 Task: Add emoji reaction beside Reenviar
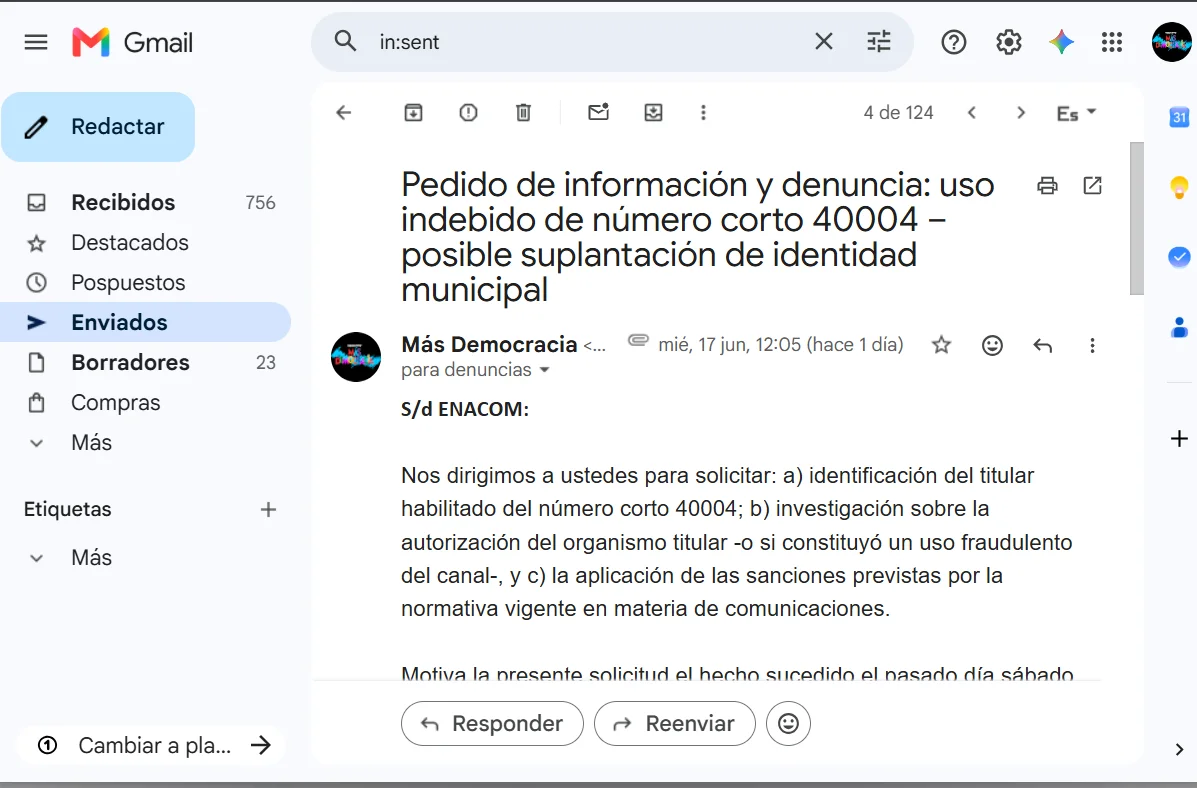[789, 723]
